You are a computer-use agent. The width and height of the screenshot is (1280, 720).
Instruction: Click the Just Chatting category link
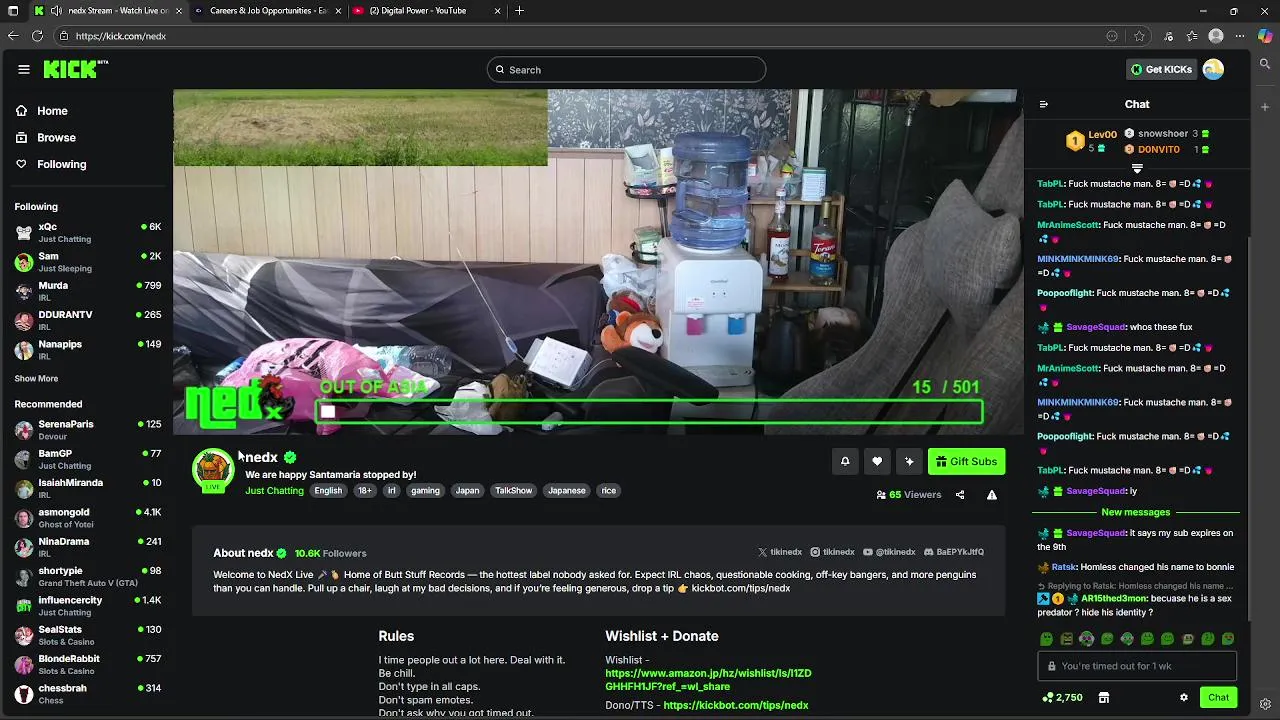click(x=274, y=490)
